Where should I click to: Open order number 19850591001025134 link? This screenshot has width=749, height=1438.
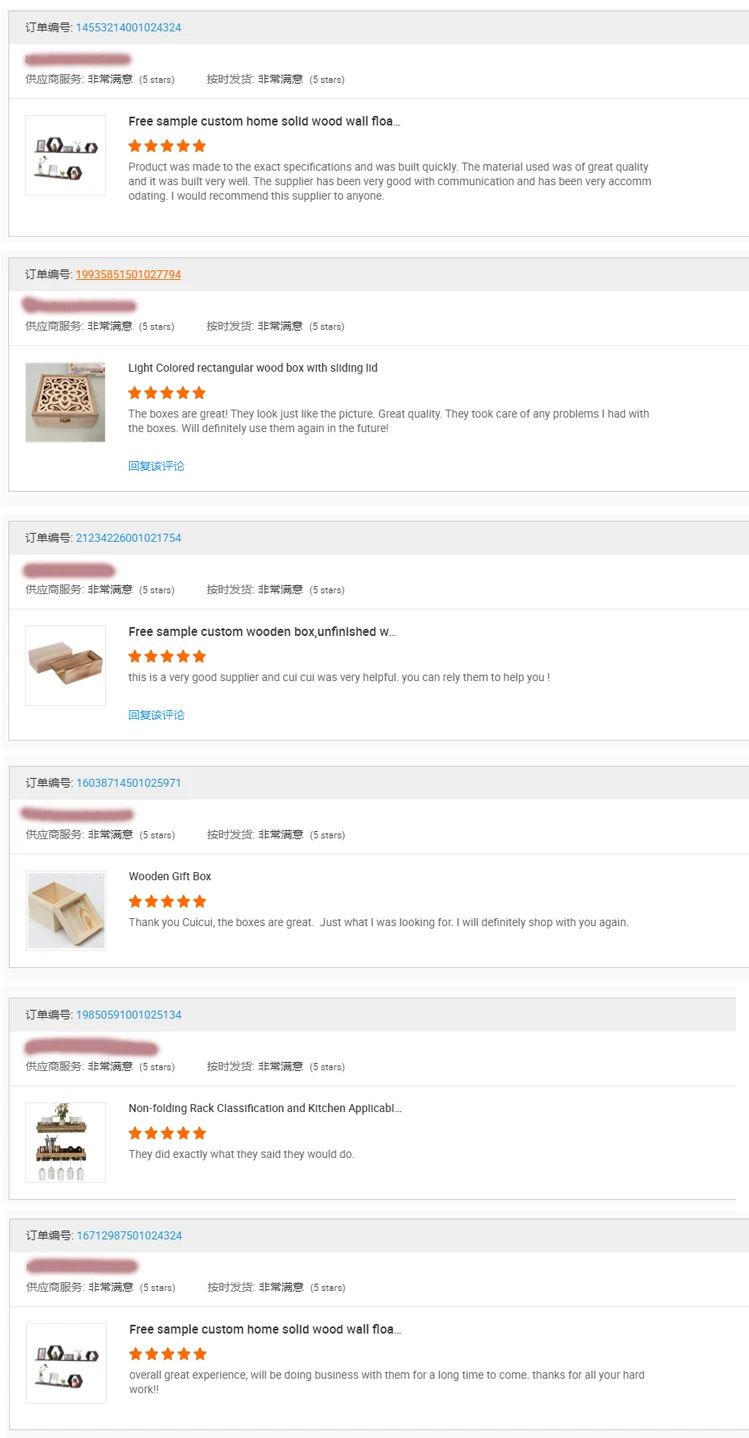128,1015
